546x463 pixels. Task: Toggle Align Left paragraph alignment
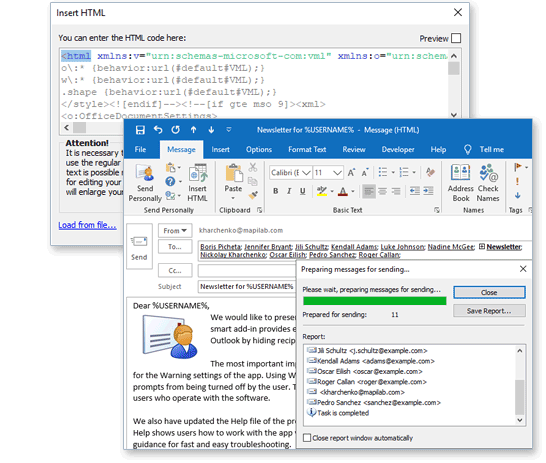click(x=369, y=191)
